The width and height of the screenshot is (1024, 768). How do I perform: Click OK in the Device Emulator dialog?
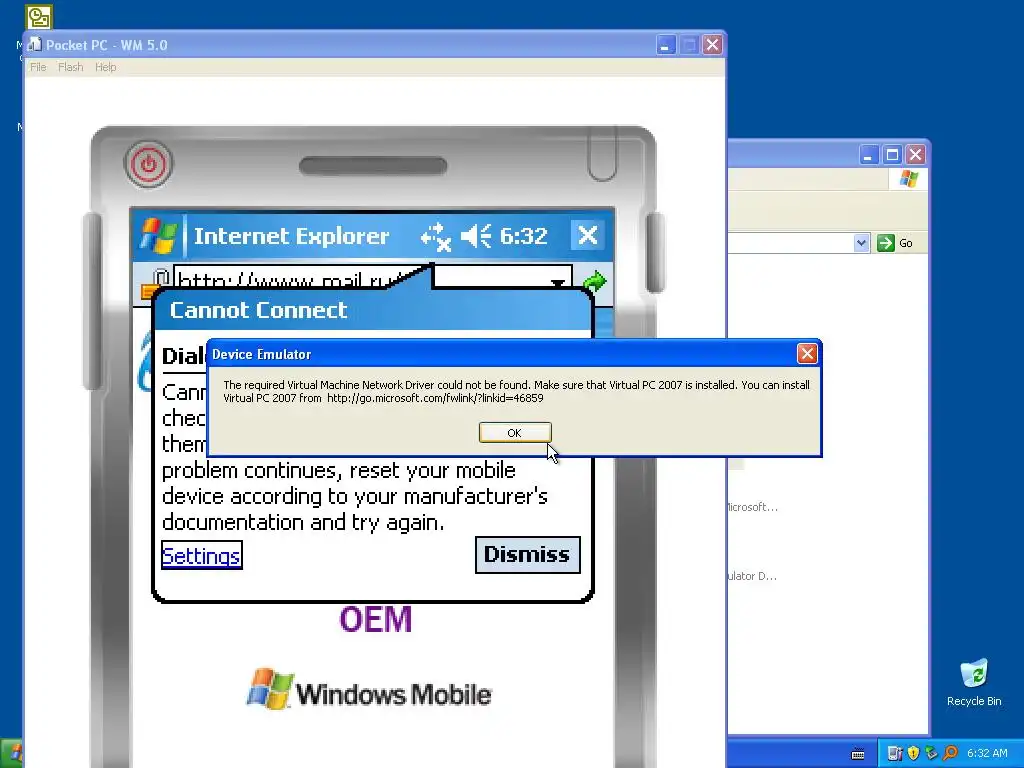[x=515, y=432]
